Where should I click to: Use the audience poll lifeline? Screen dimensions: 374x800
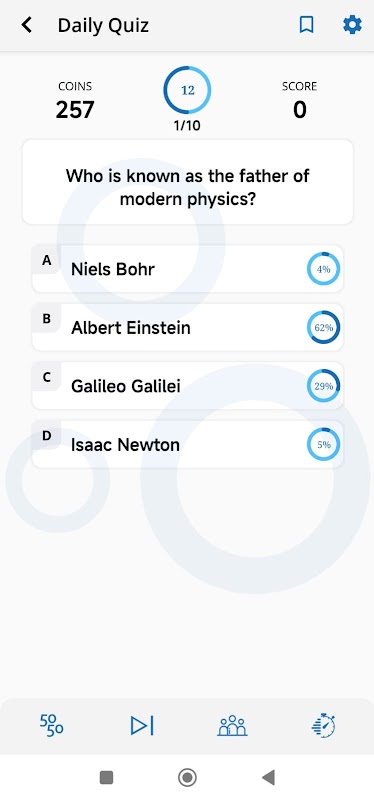[232, 725]
